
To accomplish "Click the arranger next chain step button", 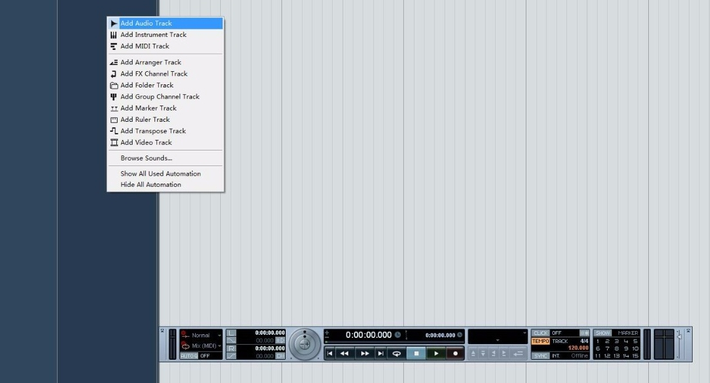I will click(483, 353).
